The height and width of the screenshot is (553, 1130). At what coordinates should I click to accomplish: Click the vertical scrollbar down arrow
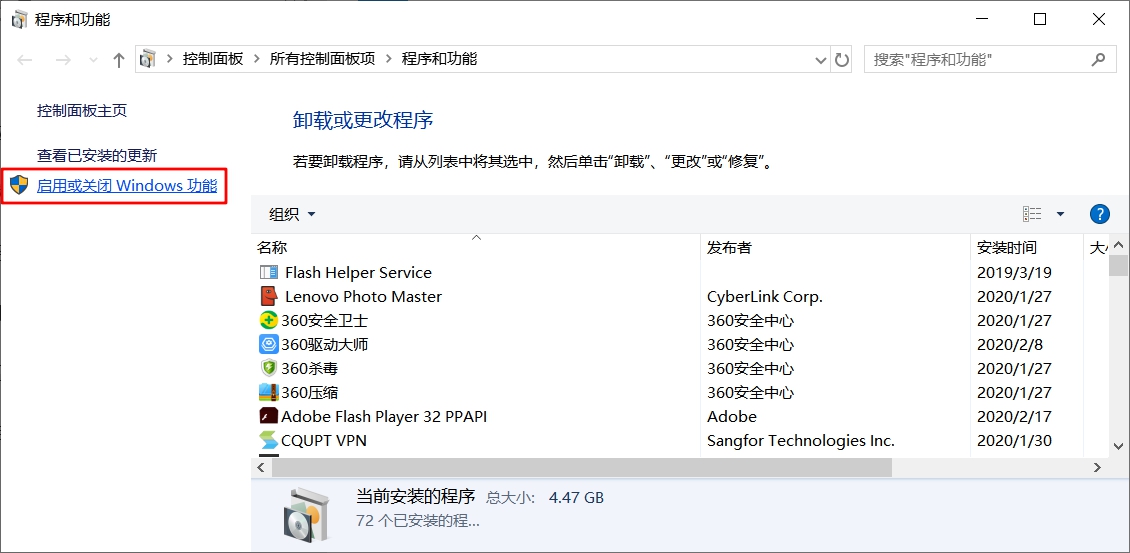pos(1118,446)
